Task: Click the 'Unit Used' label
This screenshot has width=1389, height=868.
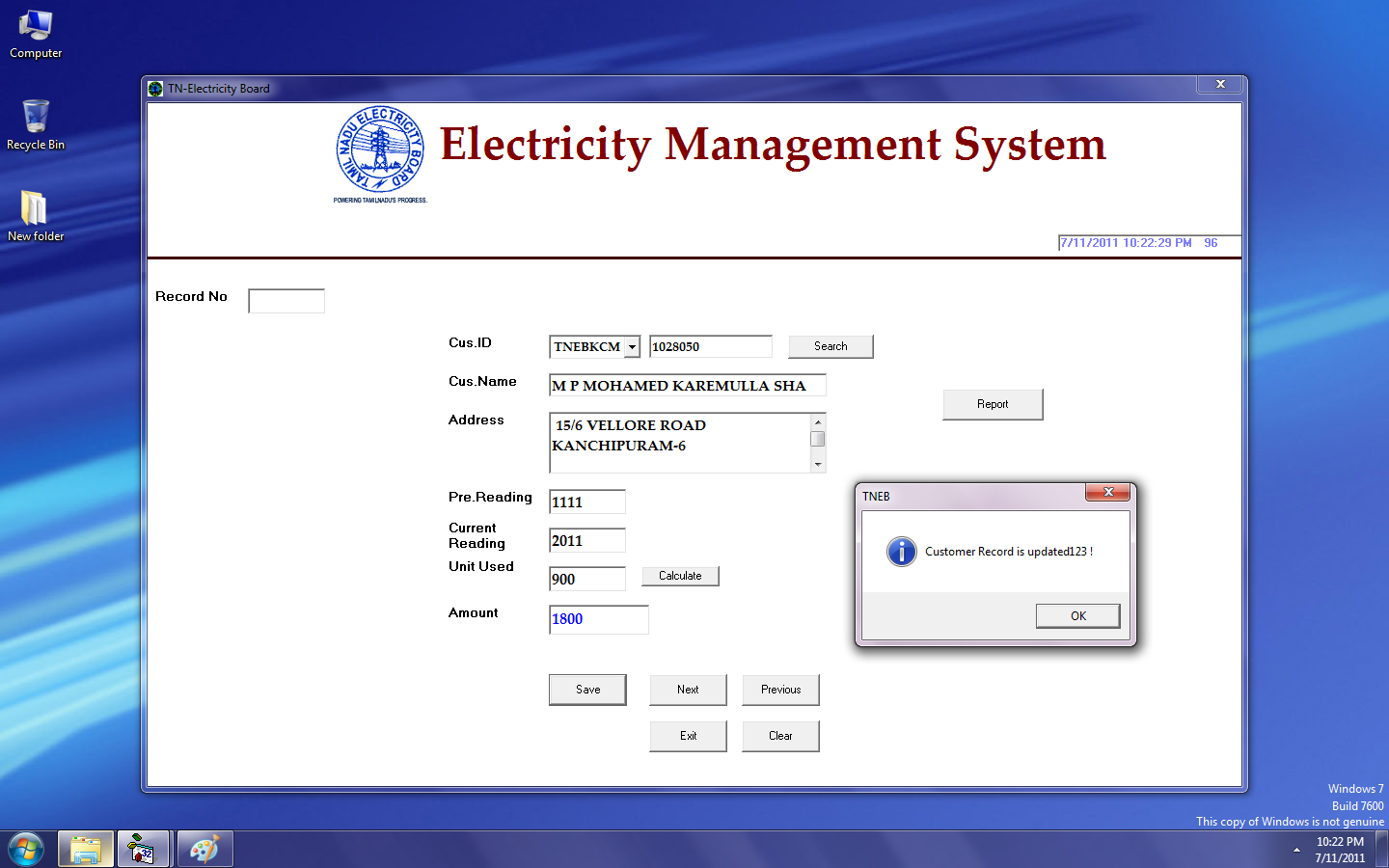Action: tap(480, 566)
